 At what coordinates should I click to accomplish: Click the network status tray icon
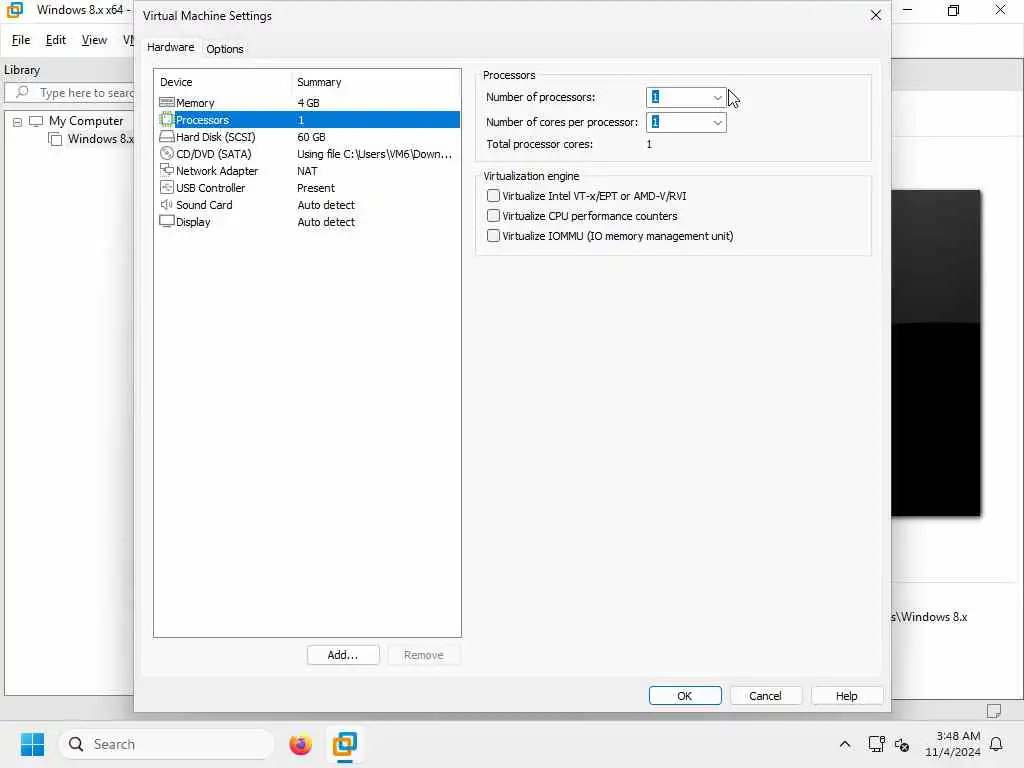pyautogui.click(x=876, y=744)
